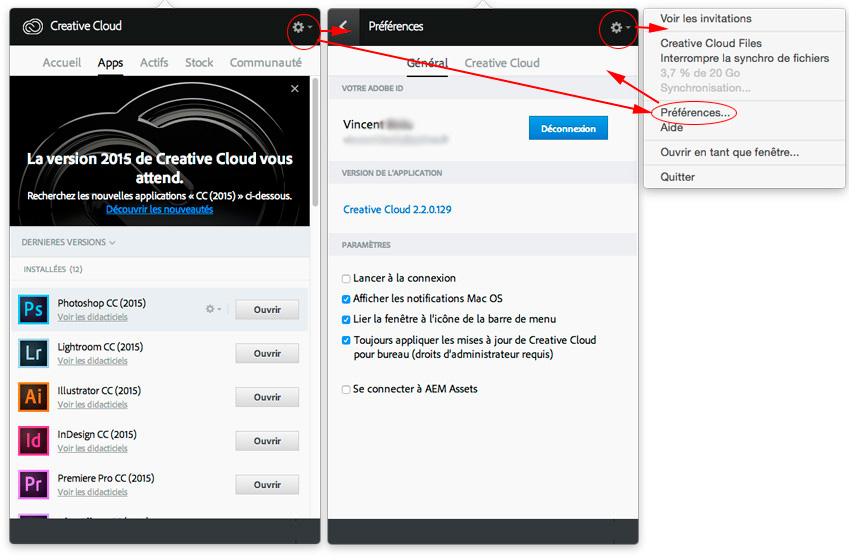
Task: Expand the DERNIERES VERSIONS filter dropdown
Action: 68,242
